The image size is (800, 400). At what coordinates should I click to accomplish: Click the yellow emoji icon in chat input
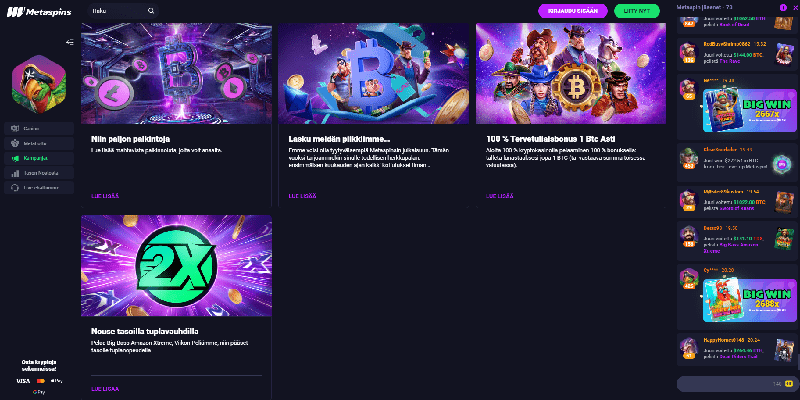click(x=789, y=384)
